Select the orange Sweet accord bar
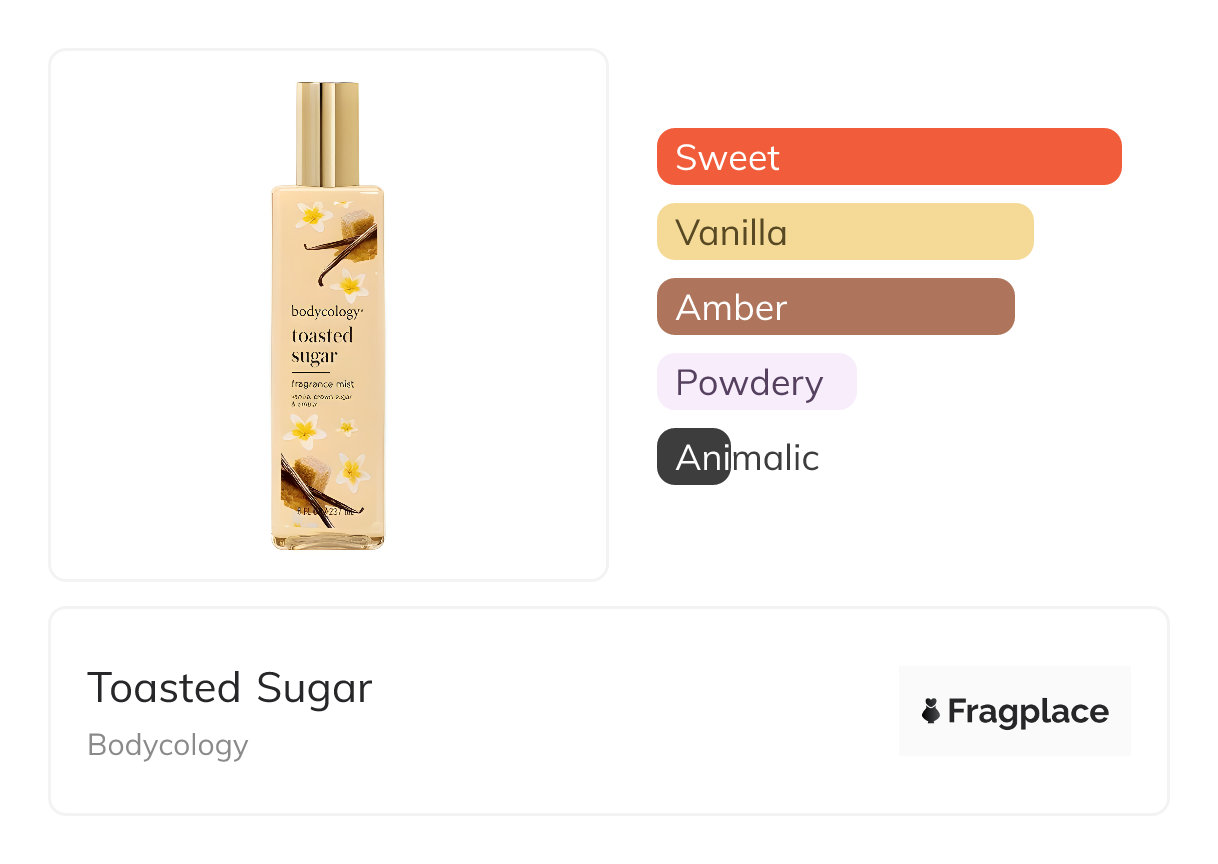This screenshot has height=864, width=1218. coord(889,157)
